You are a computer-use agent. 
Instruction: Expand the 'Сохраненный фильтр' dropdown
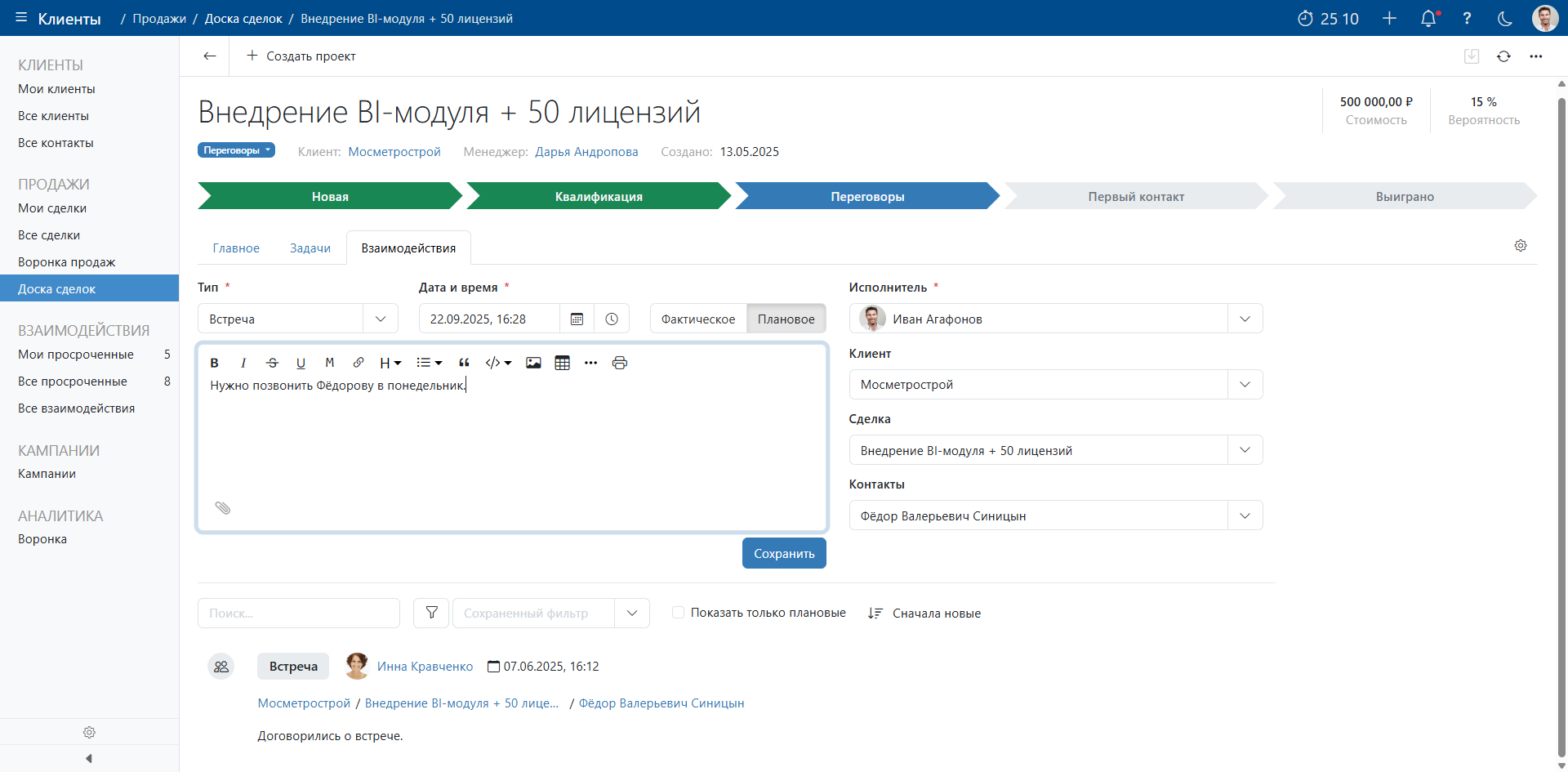click(632, 613)
